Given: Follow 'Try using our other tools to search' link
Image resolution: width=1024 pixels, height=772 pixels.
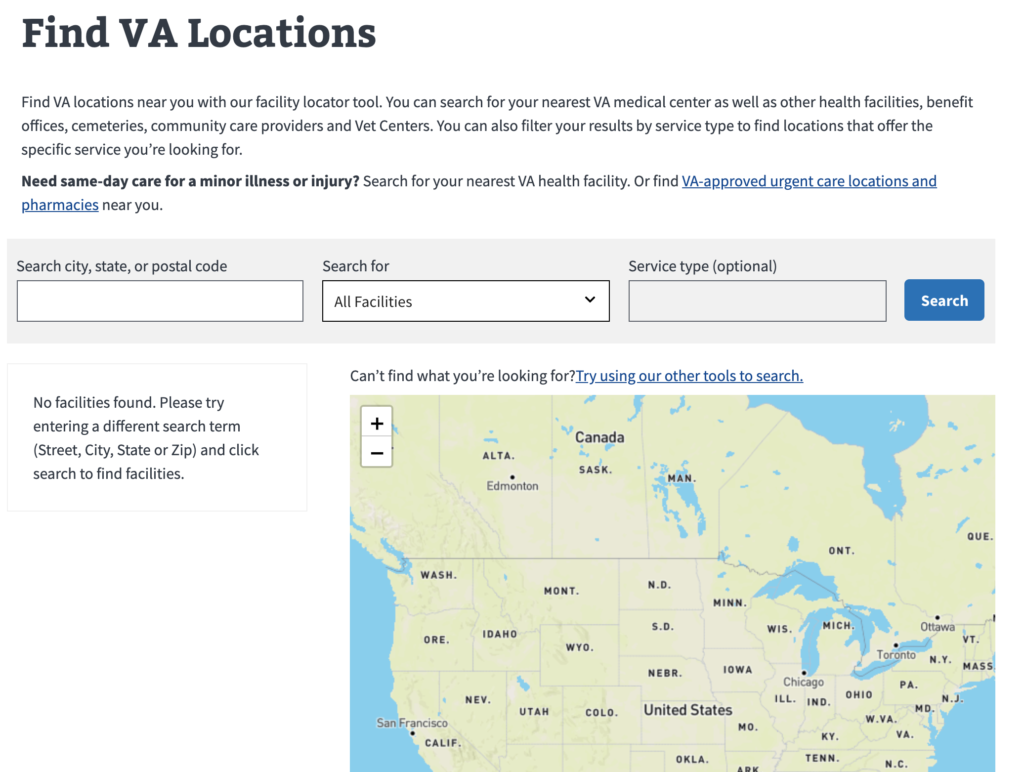Looking at the screenshot, I should tap(689, 376).
